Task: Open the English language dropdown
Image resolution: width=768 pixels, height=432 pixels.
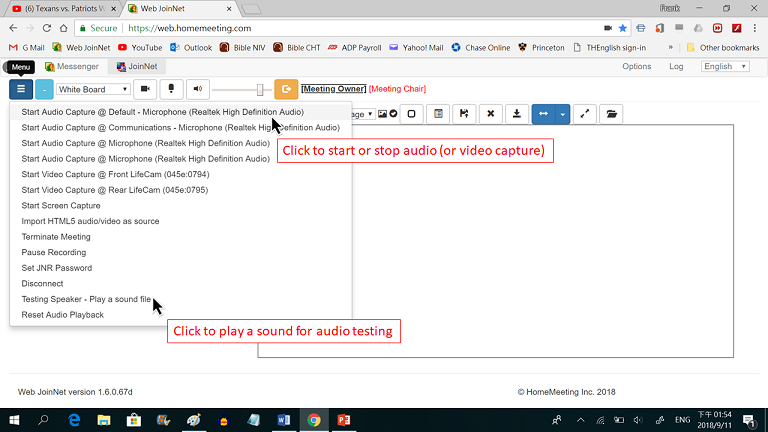Action: click(x=725, y=66)
